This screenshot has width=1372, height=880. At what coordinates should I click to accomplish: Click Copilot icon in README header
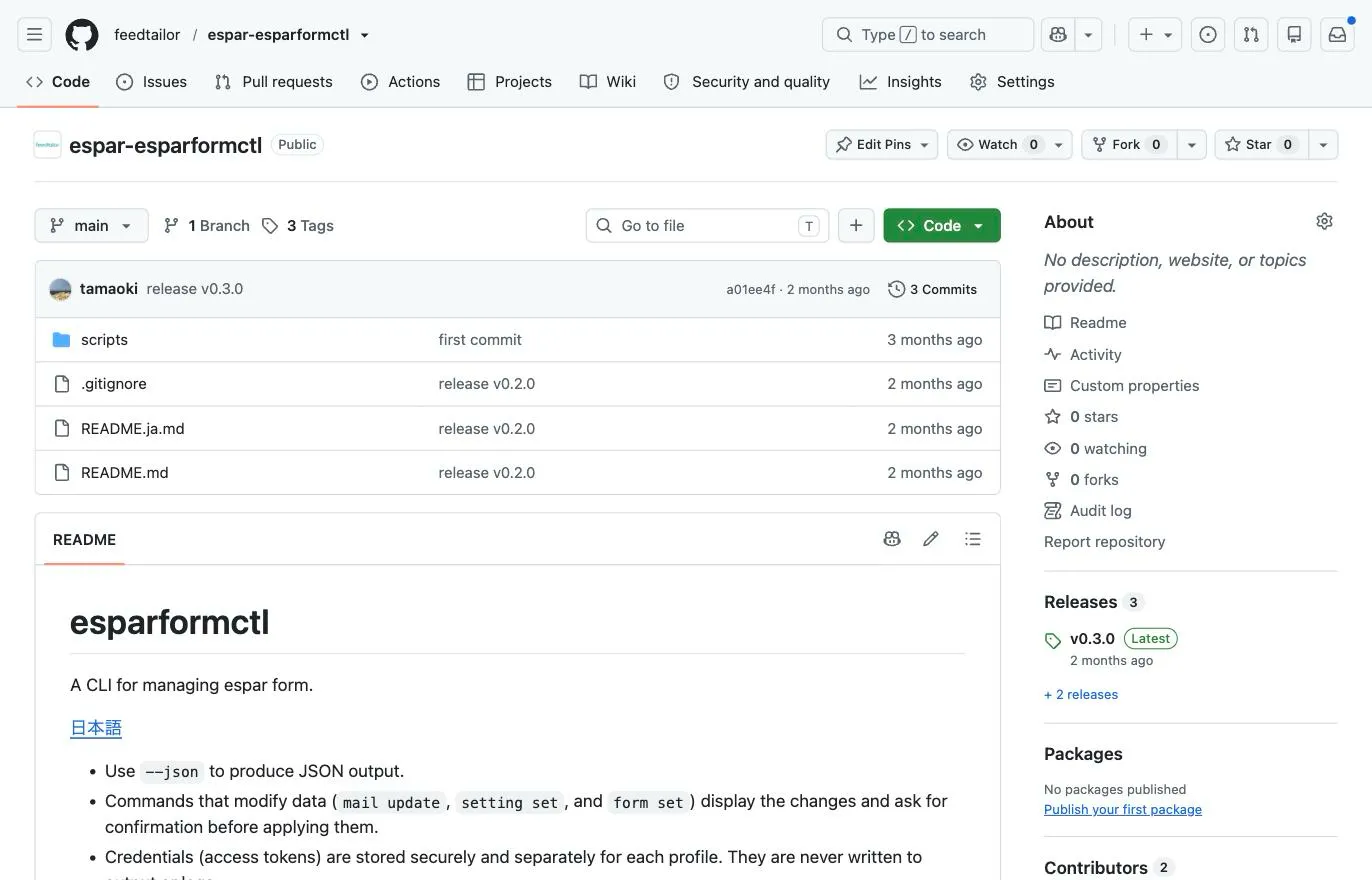tap(892, 539)
